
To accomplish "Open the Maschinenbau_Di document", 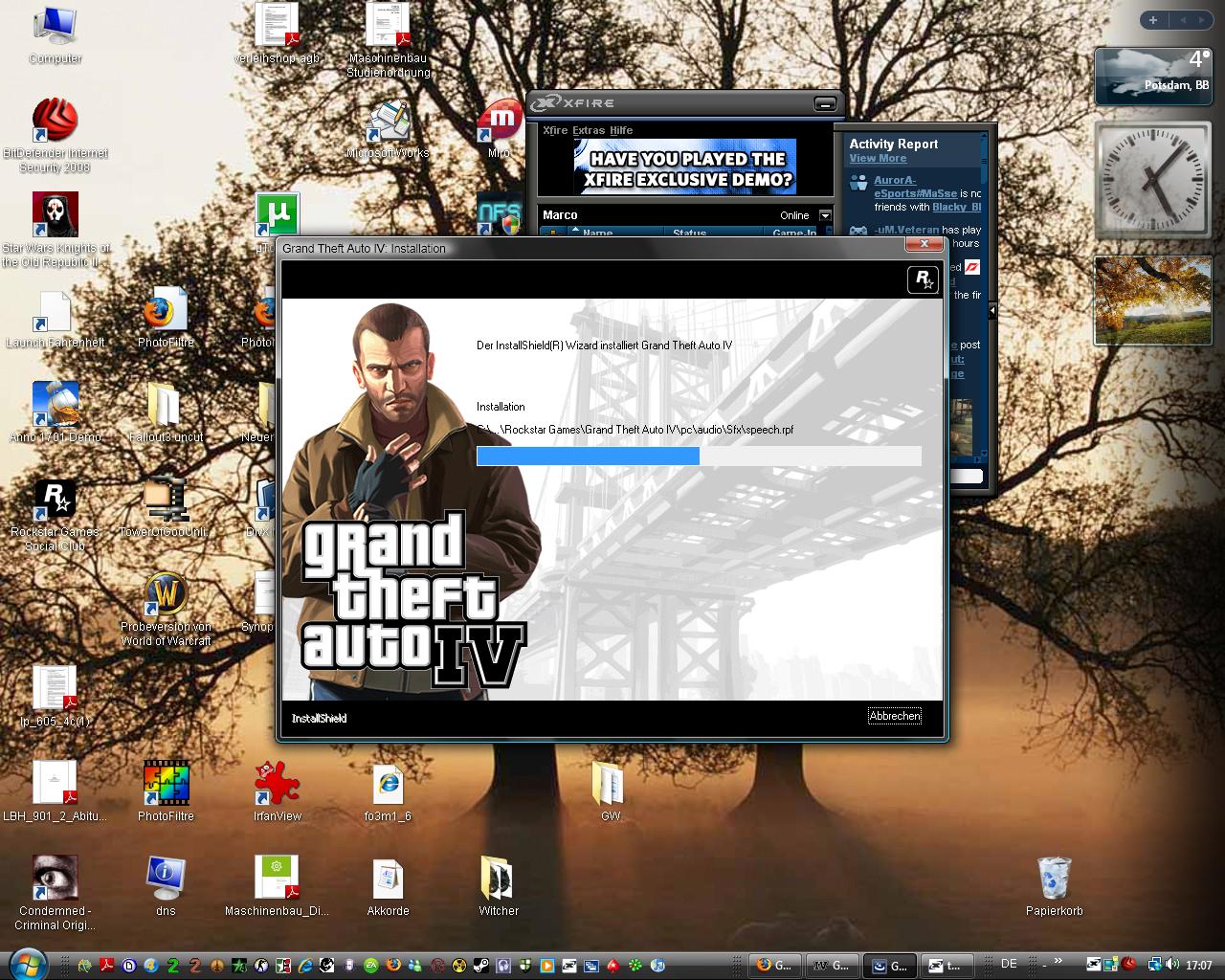I will pyautogui.click(x=278, y=886).
